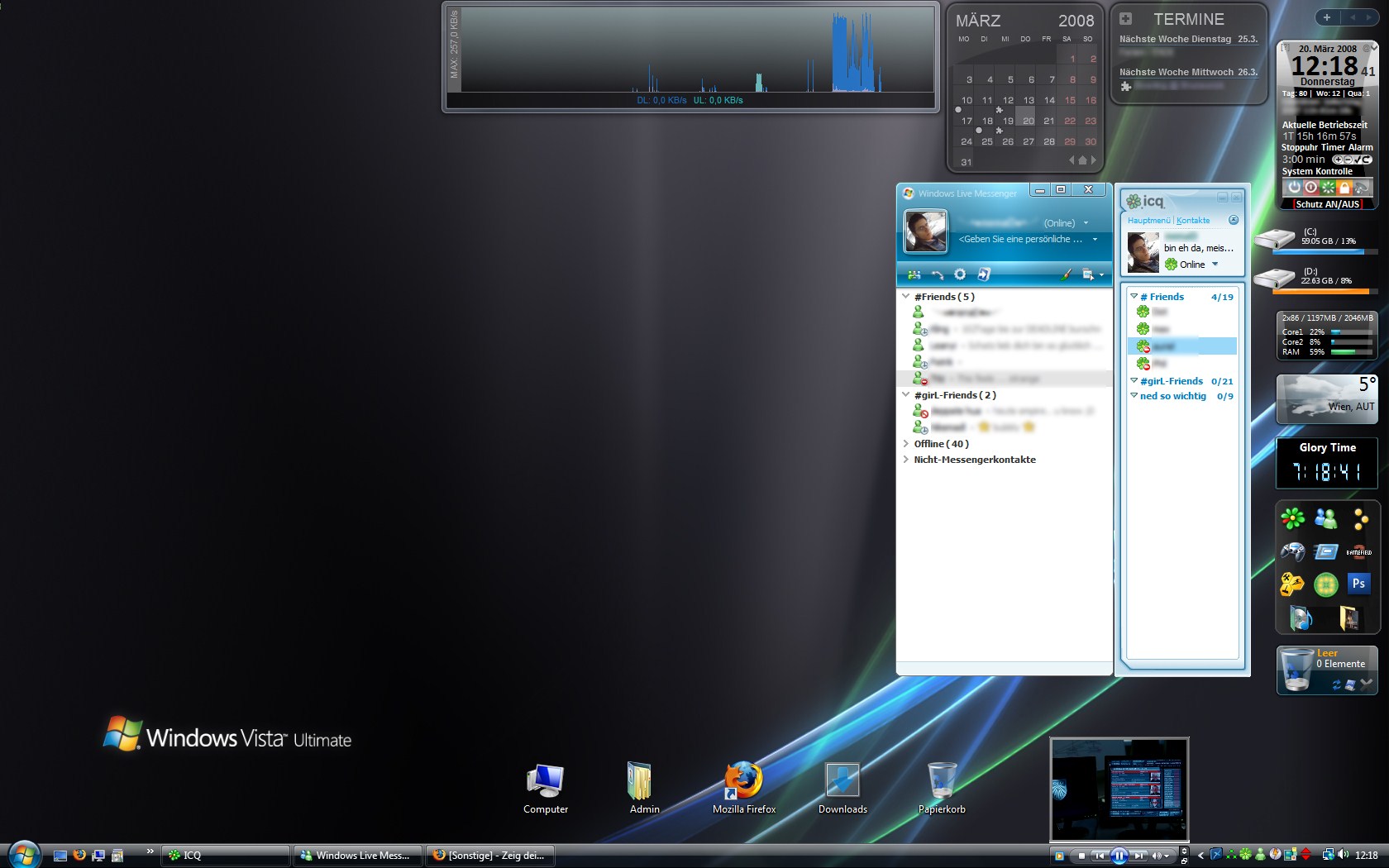
Task: Skip to next track in taskbar media player
Action: pyautogui.click(x=1139, y=856)
